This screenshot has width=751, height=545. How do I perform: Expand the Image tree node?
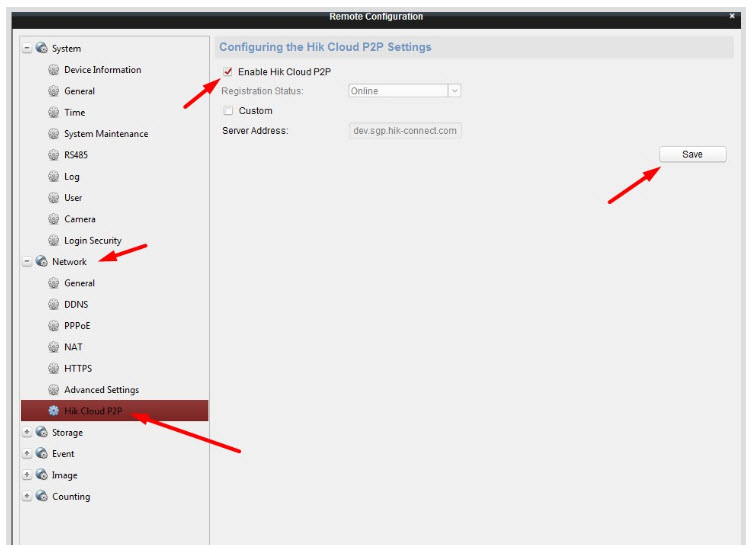click(27, 475)
